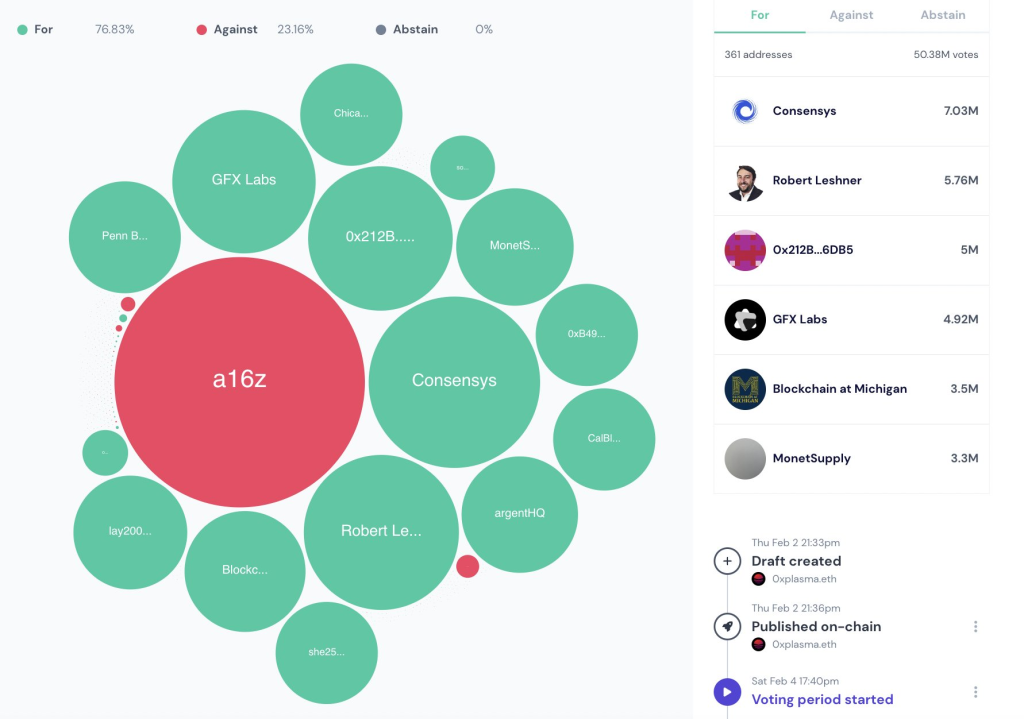Click the Draft created plus icon
This screenshot has height=719, width=1024.
(x=727, y=561)
